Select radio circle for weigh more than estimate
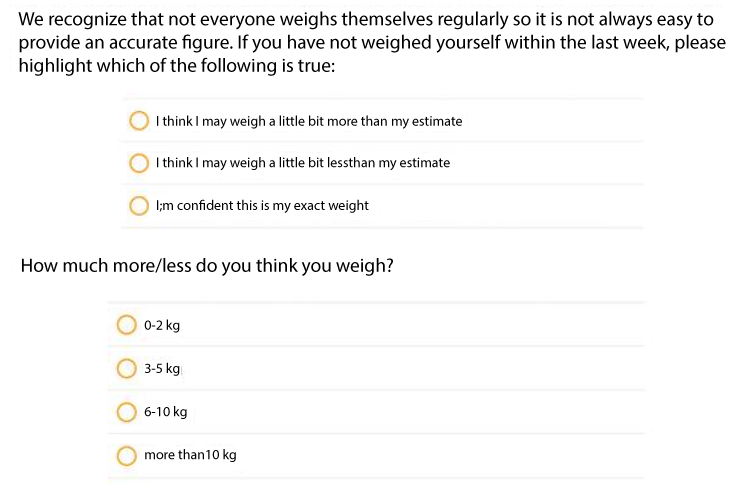Viewport: 740px width, 495px height. (139, 121)
